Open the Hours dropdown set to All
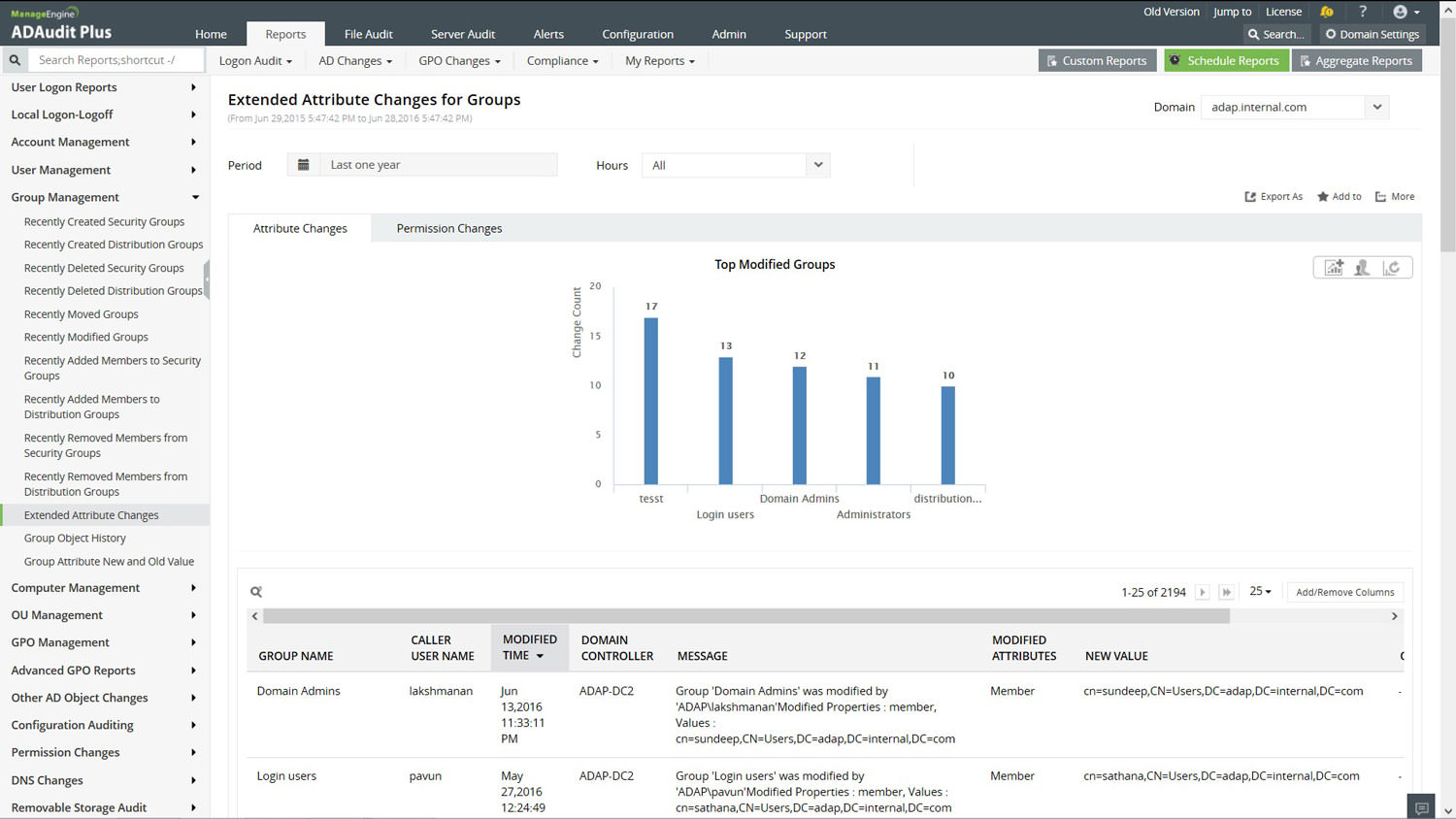This screenshot has height=819, width=1456. click(x=735, y=165)
